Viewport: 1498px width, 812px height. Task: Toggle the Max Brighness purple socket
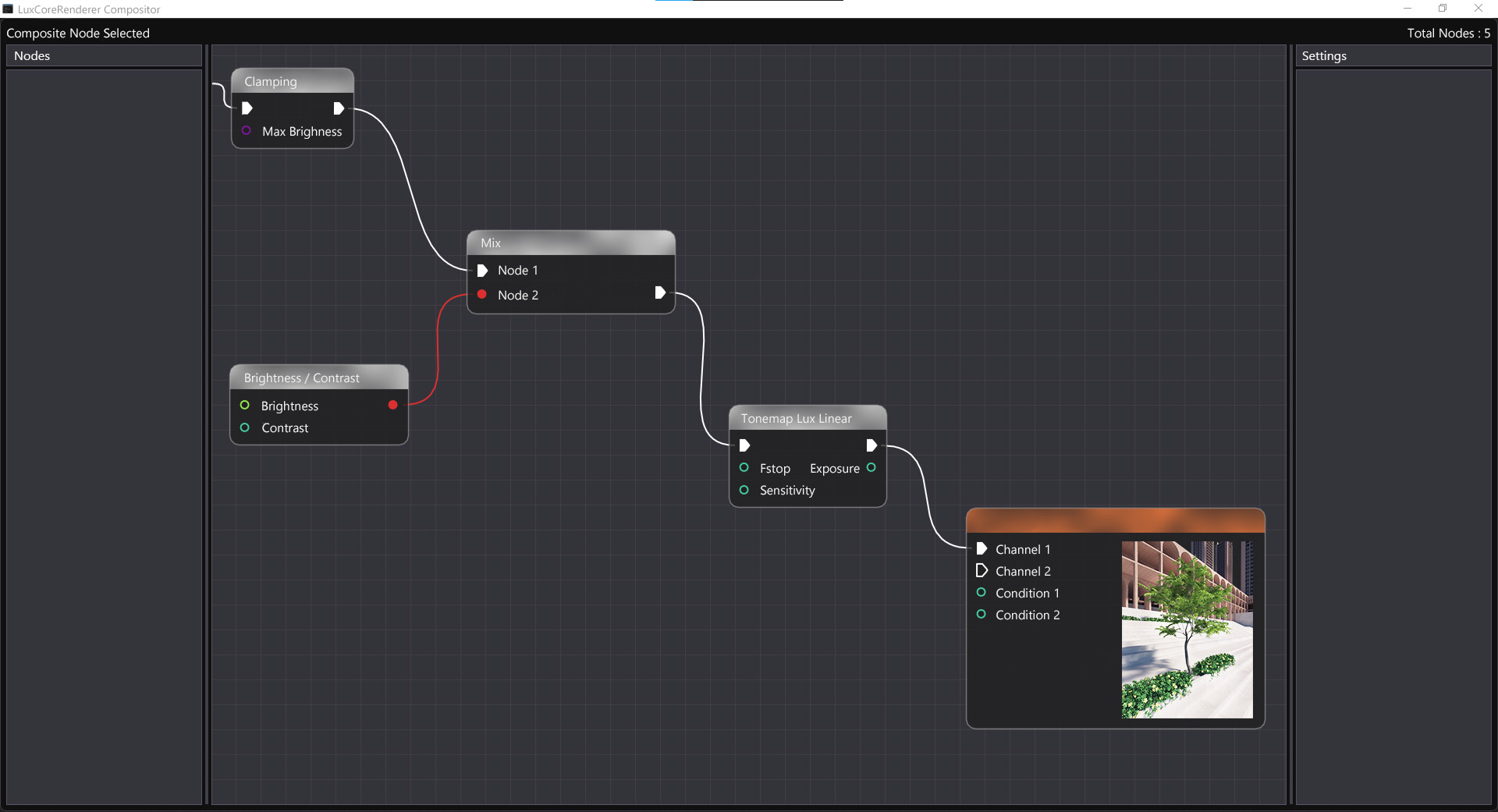(247, 131)
